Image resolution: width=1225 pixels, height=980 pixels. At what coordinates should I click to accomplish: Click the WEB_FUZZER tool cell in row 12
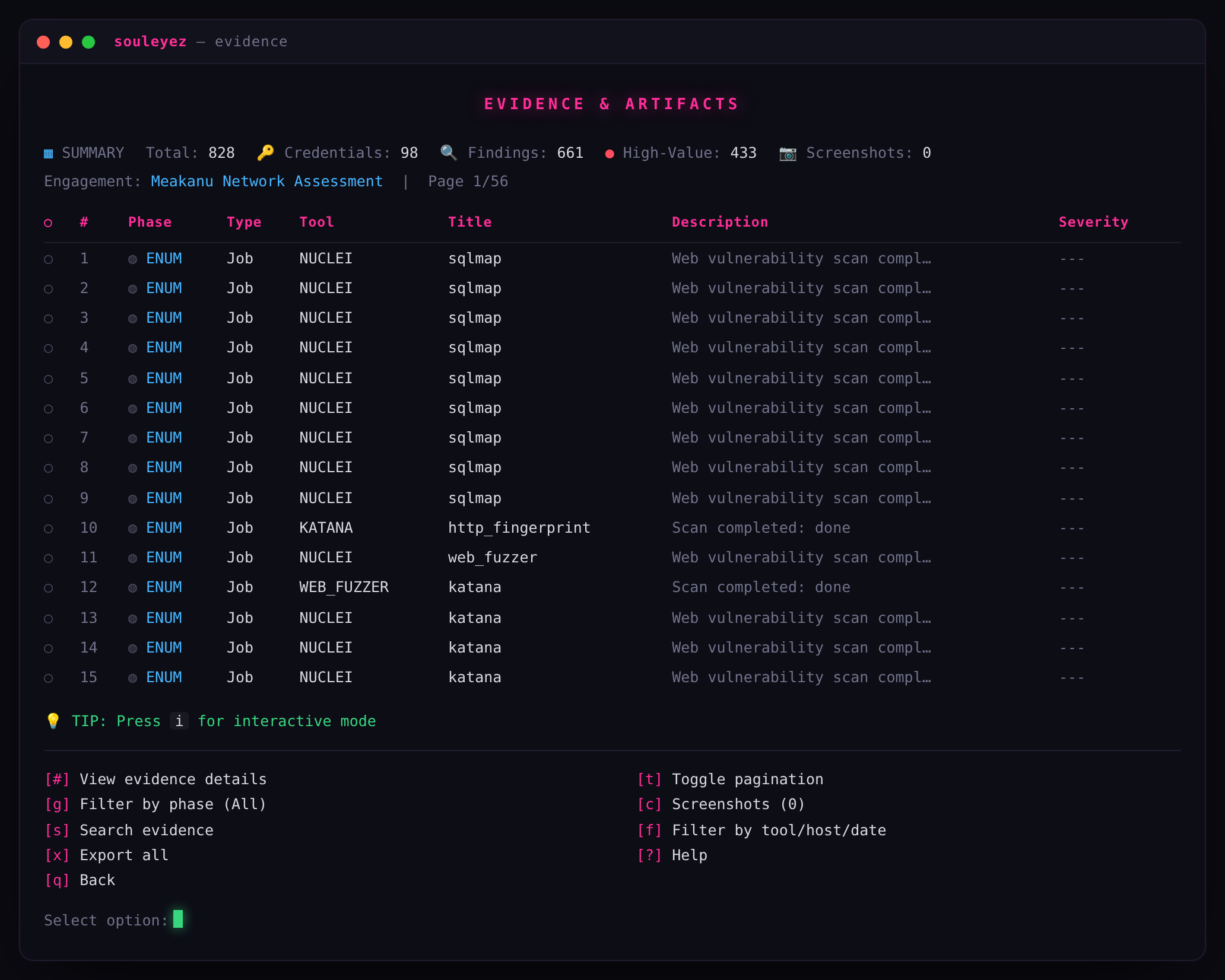[344, 587]
